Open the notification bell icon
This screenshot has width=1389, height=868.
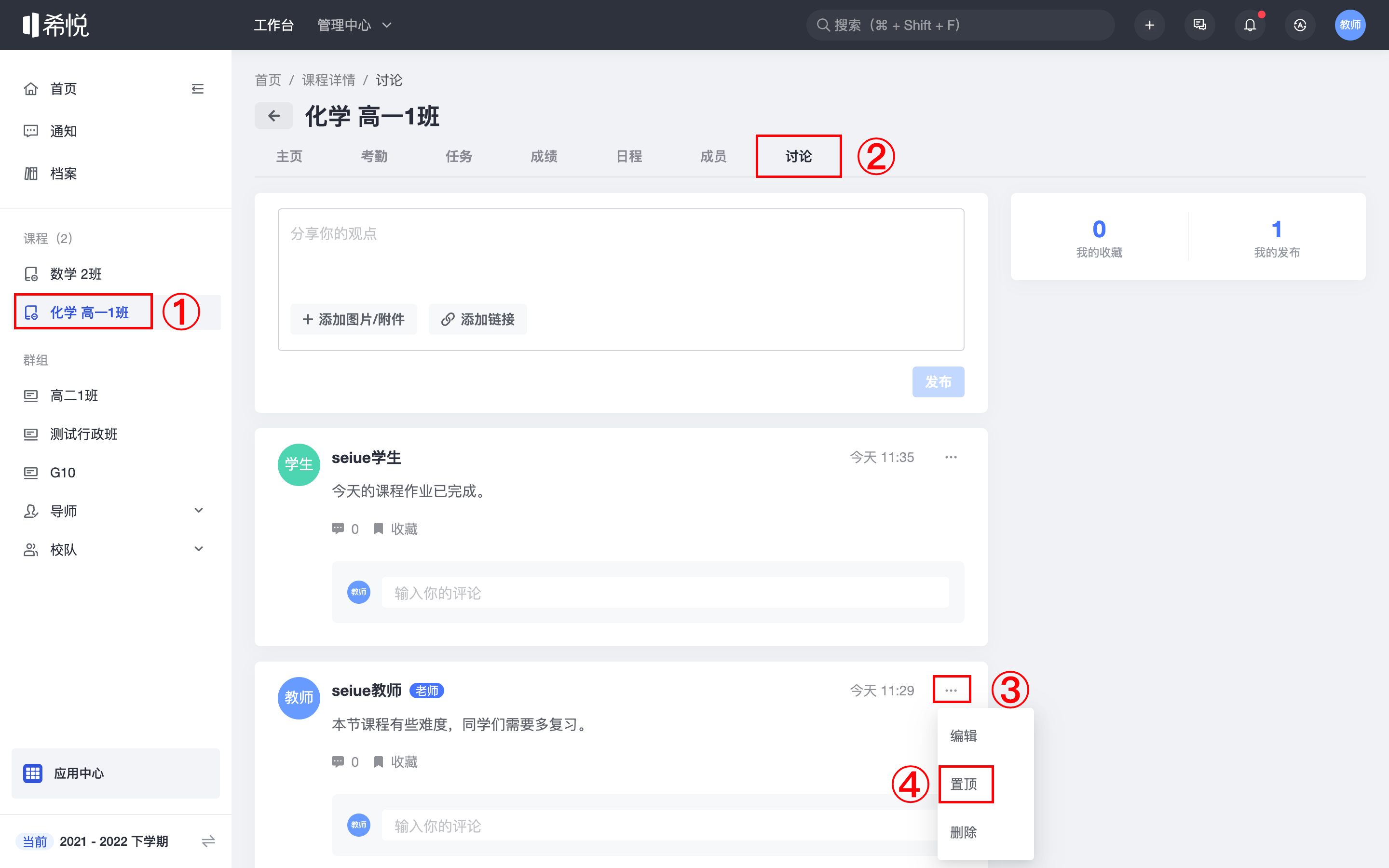pos(1250,25)
